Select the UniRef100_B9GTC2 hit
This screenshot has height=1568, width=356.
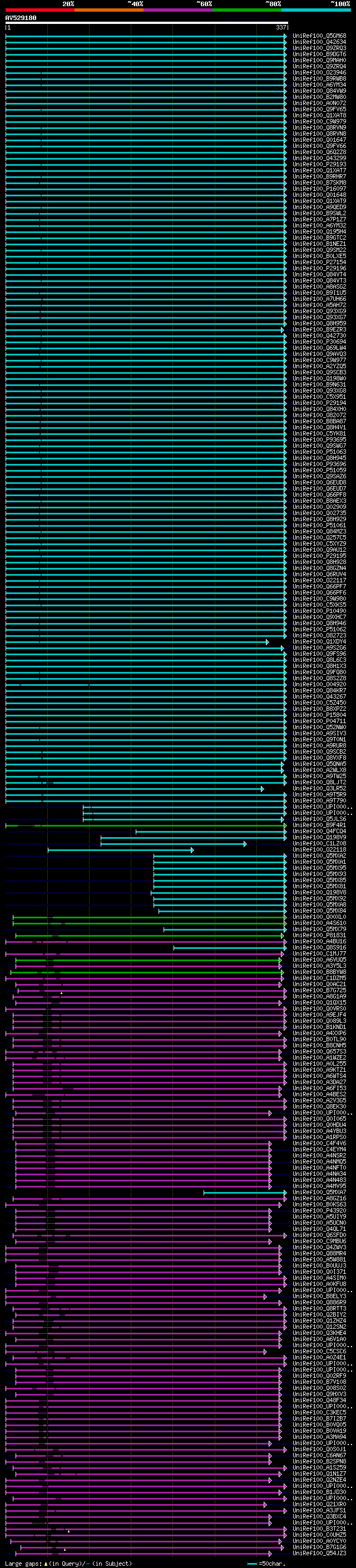319,238
